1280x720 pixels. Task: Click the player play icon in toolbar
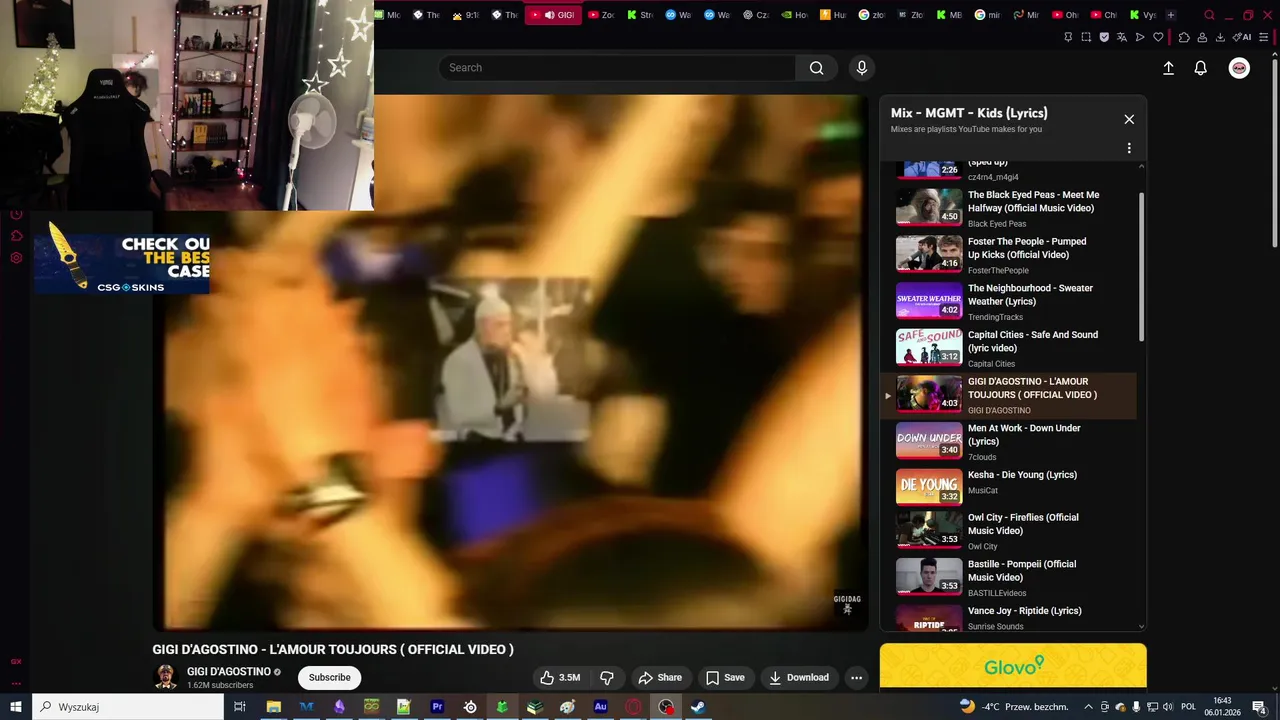(x=1140, y=37)
